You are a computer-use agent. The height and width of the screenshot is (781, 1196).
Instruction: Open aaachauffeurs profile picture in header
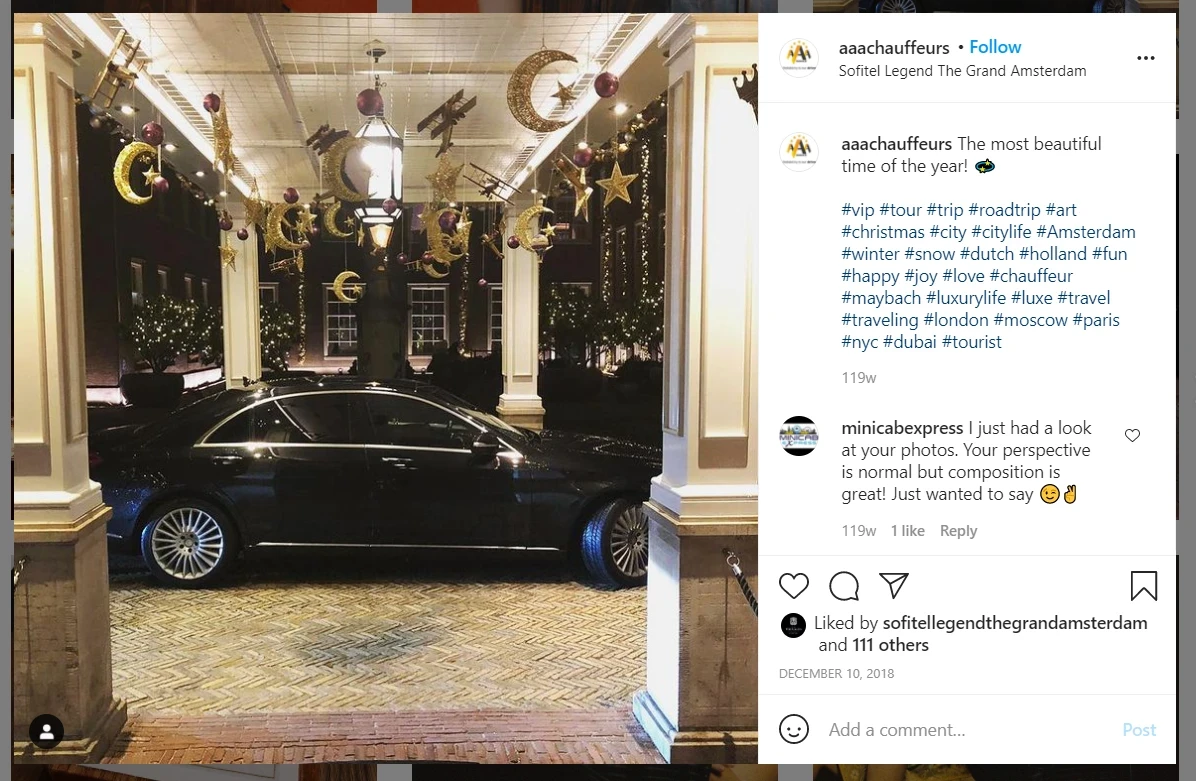[x=799, y=58]
